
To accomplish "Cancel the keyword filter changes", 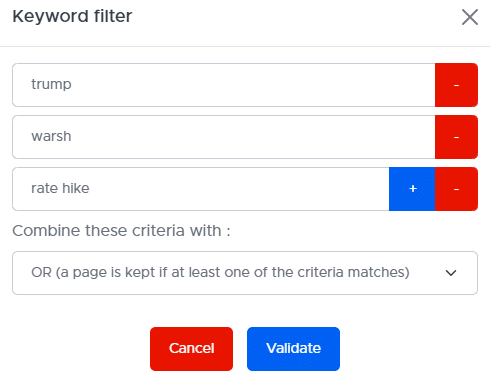I will pyautogui.click(x=191, y=349).
